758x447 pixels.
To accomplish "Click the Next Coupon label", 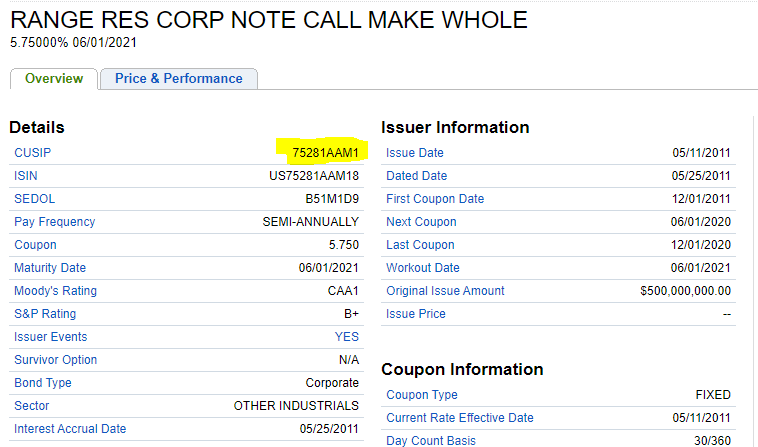I will [x=421, y=222].
